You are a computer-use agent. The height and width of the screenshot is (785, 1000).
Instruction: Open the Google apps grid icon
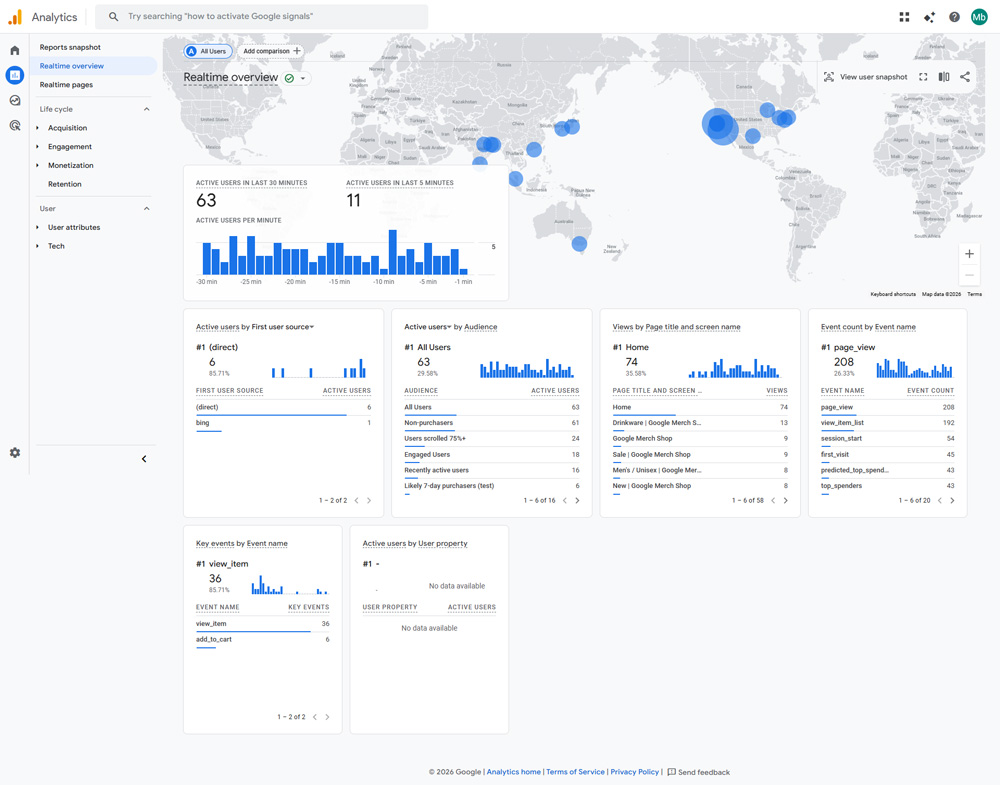coord(904,17)
